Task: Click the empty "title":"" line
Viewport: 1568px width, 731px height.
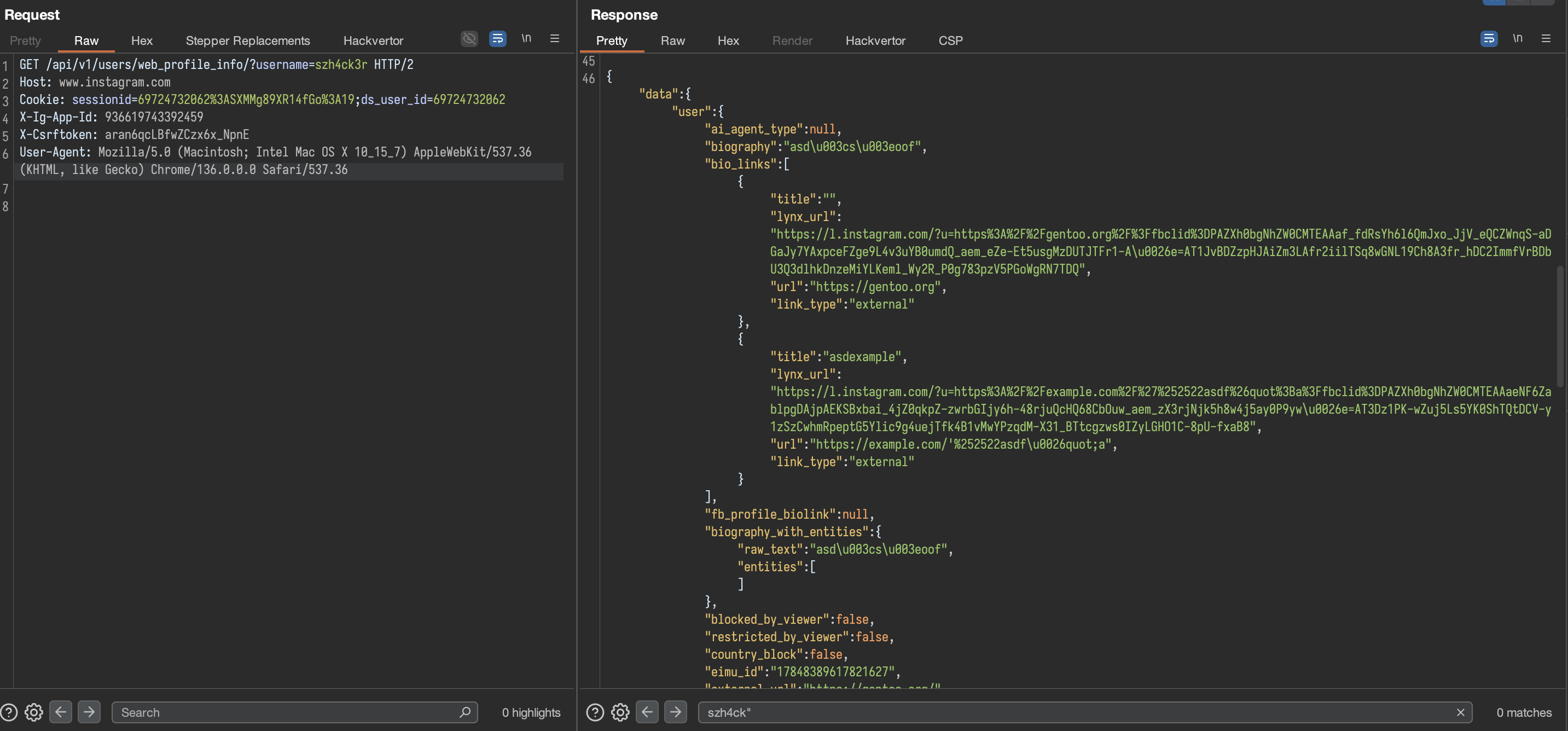Action: 806,199
